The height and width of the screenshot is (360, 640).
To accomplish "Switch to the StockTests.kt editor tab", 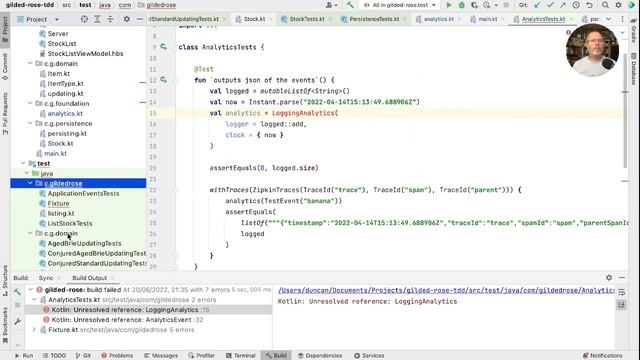I will click(307, 19).
